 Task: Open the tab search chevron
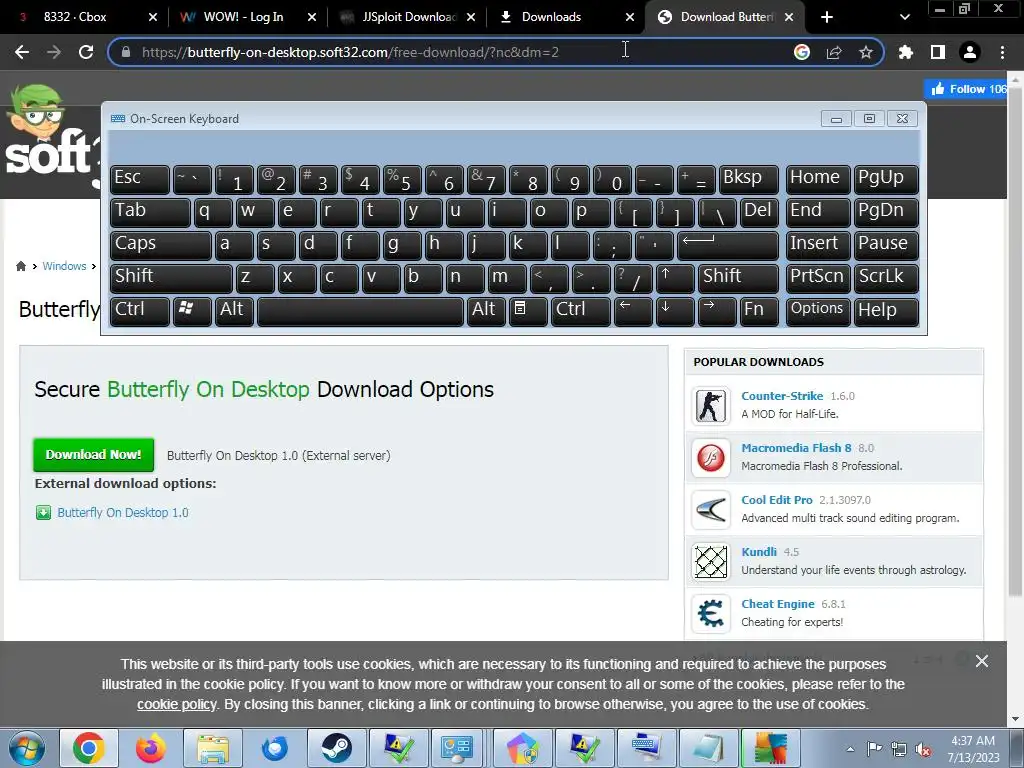click(x=904, y=17)
